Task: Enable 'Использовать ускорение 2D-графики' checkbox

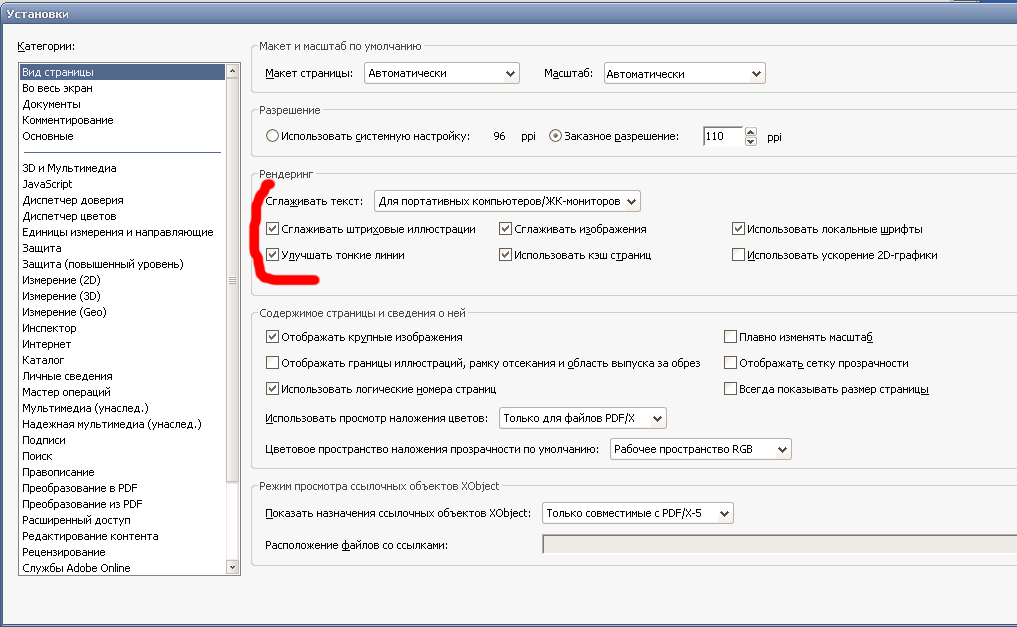Action: pyautogui.click(x=739, y=255)
